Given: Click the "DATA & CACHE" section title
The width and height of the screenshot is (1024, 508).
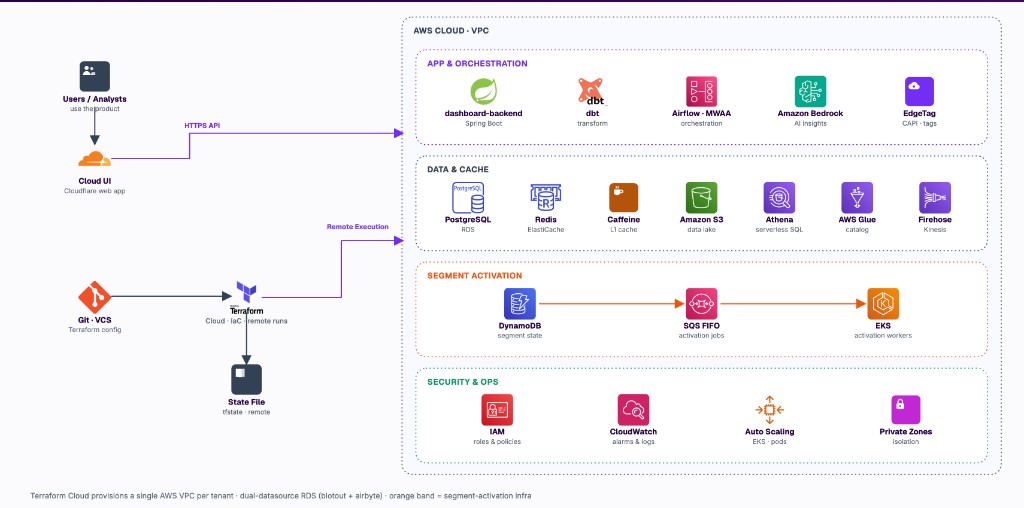Looking at the screenshot, I should click(458, 170).
